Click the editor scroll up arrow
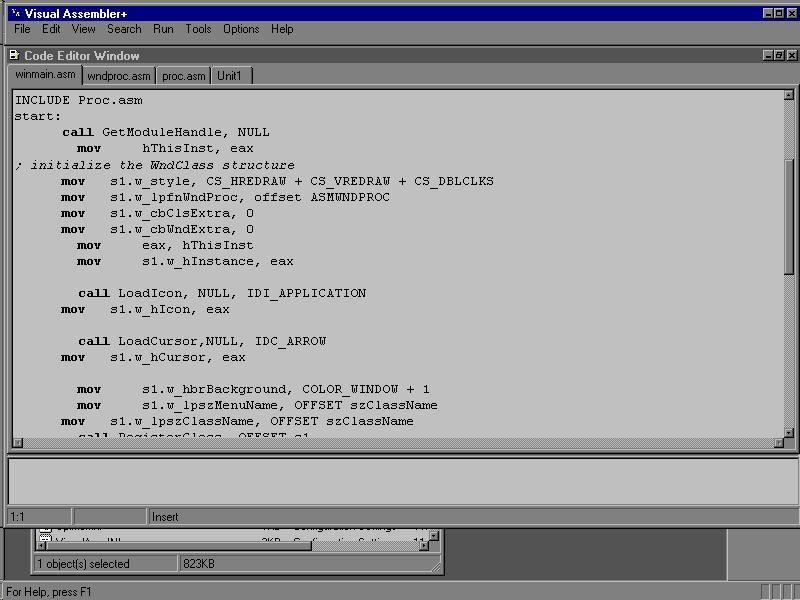Image resolution: width=800 pixels, height=600 pixels. (x=789, y=95)
